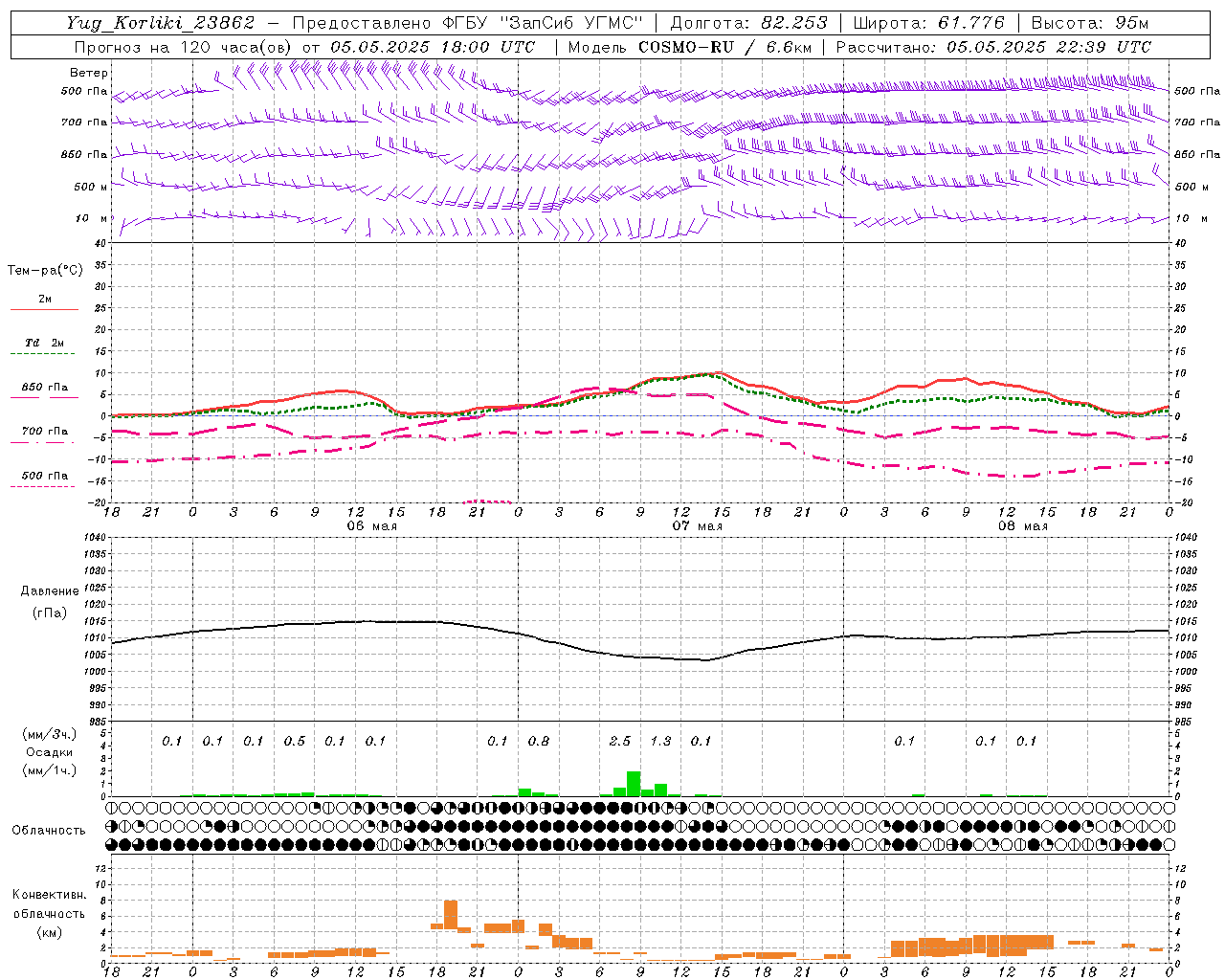Click the '(мм/1ч.)' precipitation unit label

tap(50, 770)
